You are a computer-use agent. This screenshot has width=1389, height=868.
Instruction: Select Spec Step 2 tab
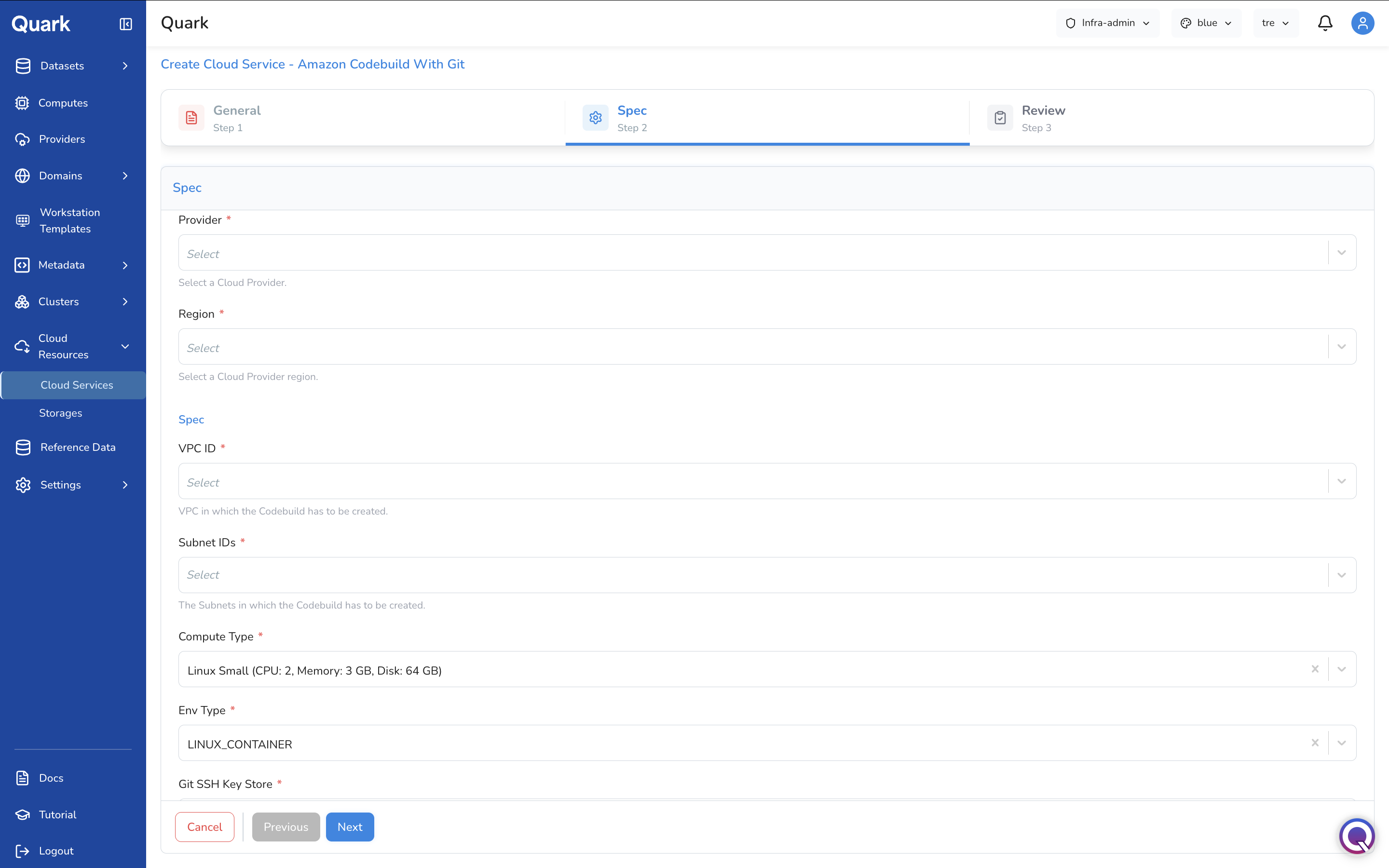coord(767,118)
